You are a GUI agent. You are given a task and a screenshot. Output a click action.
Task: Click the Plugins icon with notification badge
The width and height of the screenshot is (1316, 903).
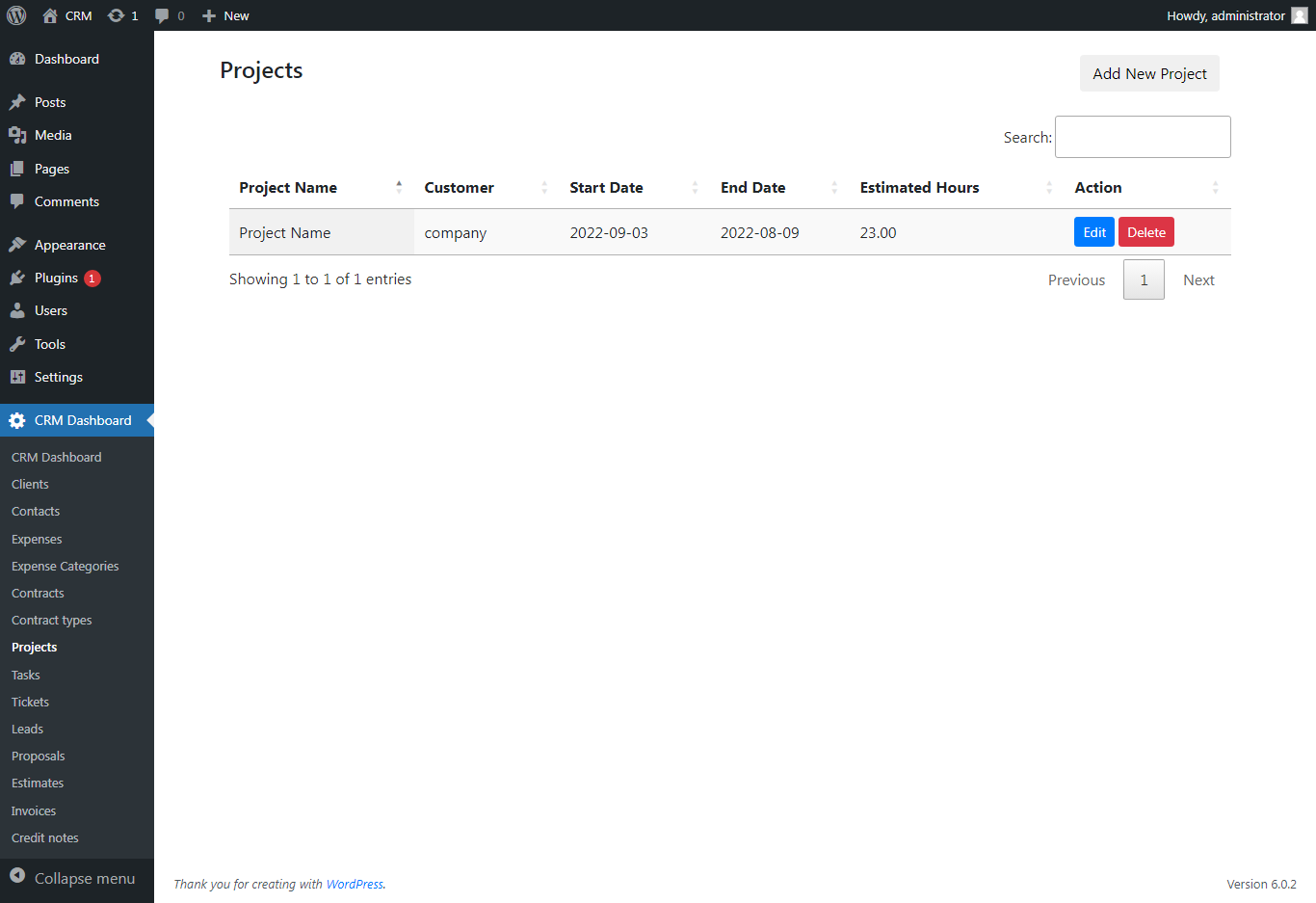20,278
